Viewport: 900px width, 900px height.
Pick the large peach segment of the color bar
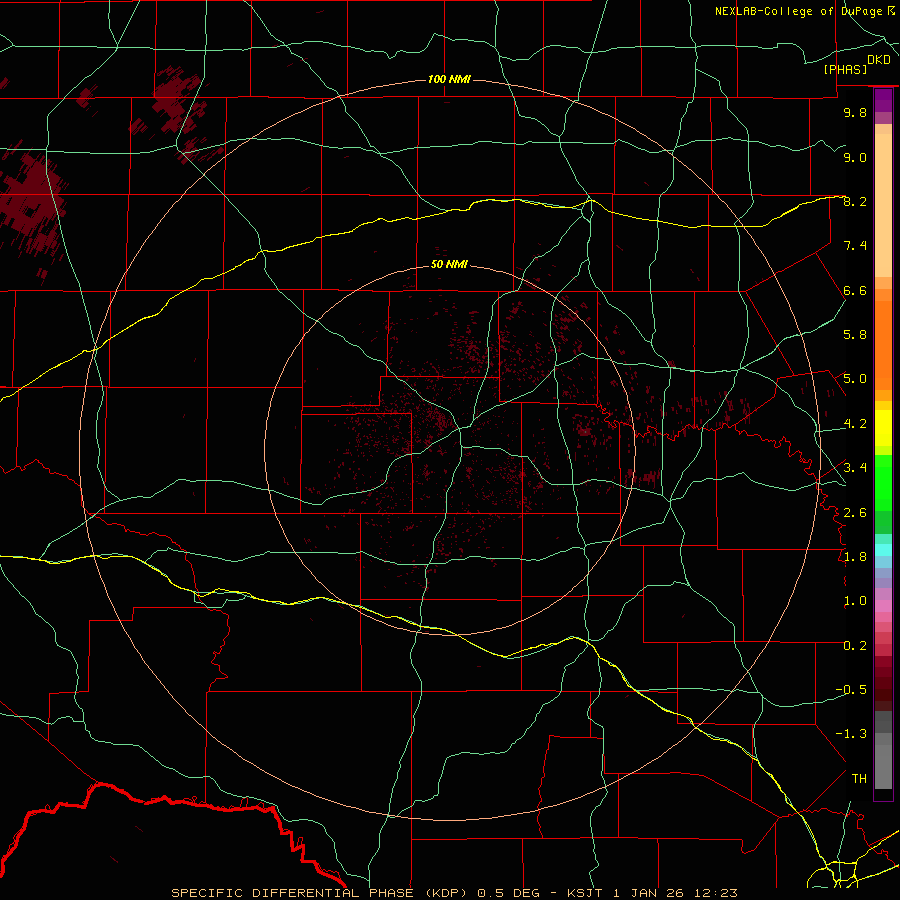coord(883,205)
